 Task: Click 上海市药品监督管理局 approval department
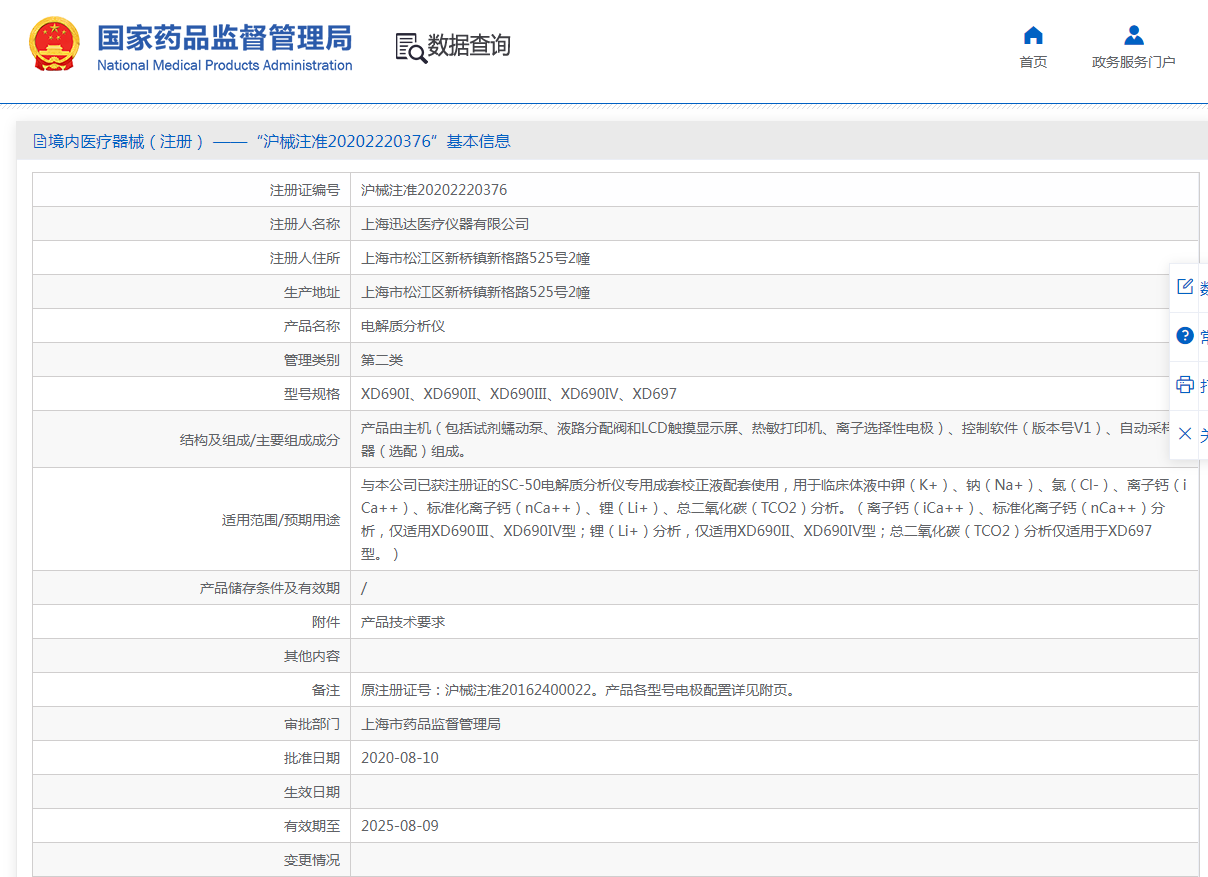(x=431, y=724)
